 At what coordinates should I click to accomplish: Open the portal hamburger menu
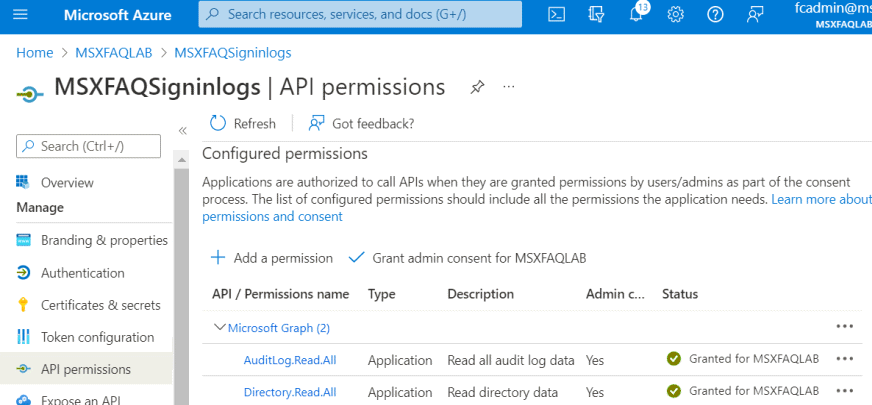point(20,14)
